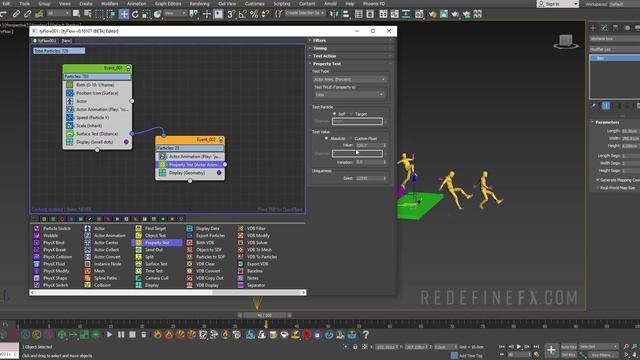
Task: Select the Find Target operator
Action: point(155,229)
